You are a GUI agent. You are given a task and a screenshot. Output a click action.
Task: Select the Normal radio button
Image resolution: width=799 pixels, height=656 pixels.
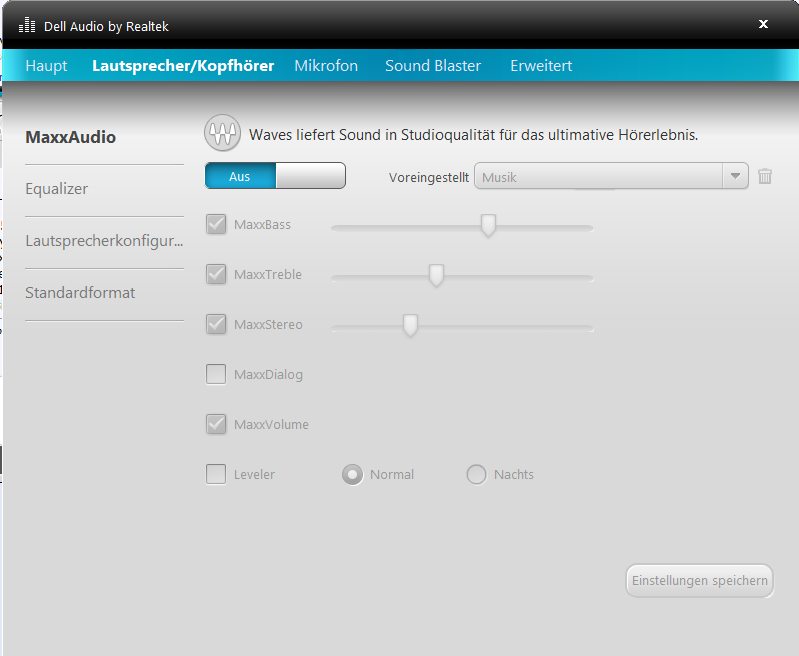(353, 475)
